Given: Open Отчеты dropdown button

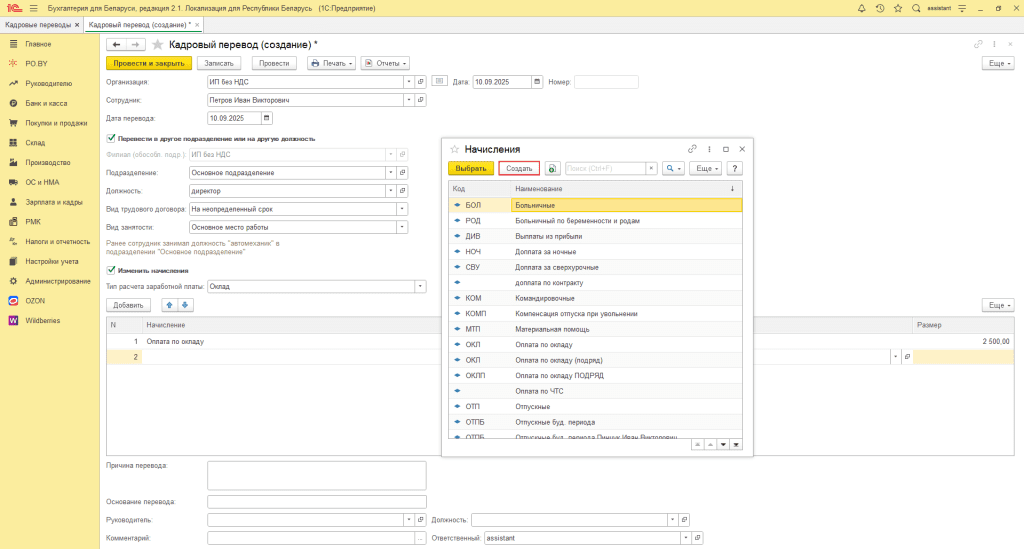Looking at the screenshot, I should pyautogui.click(x=385, y=63).
